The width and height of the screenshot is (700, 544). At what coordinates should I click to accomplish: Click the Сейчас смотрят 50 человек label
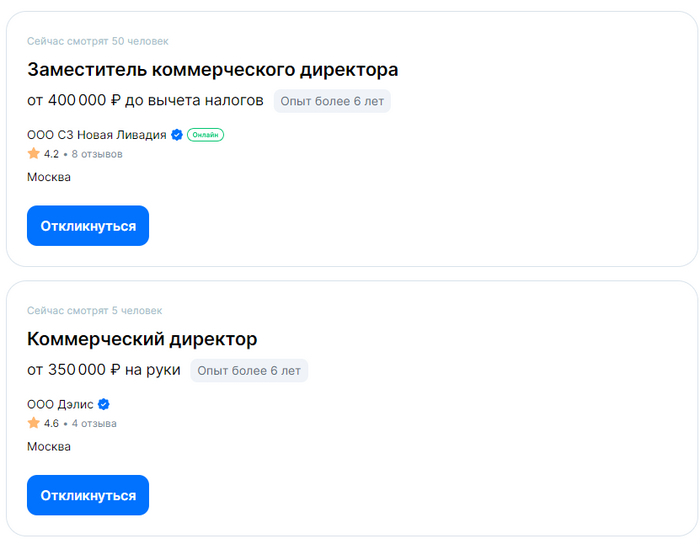pyautogui.click(x=98, y=41)
